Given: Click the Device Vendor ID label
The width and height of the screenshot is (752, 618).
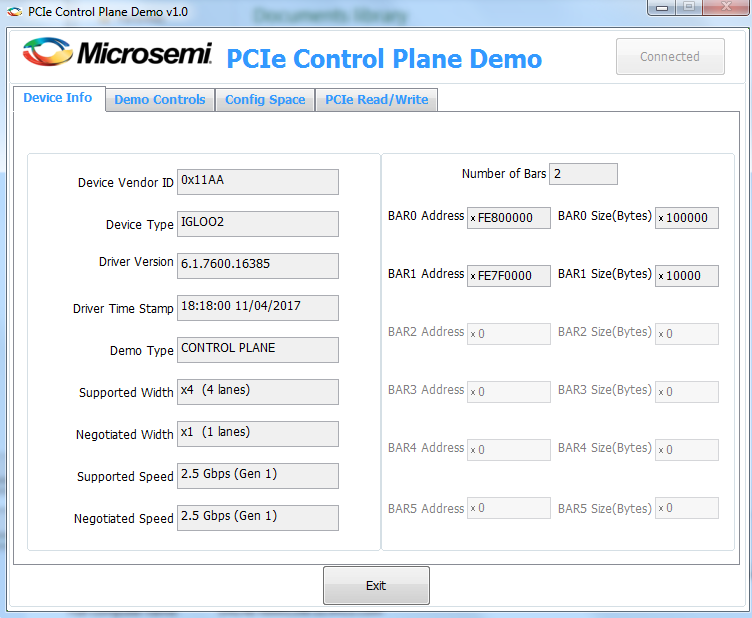Looking at the screenshot, I should [126, 183].
